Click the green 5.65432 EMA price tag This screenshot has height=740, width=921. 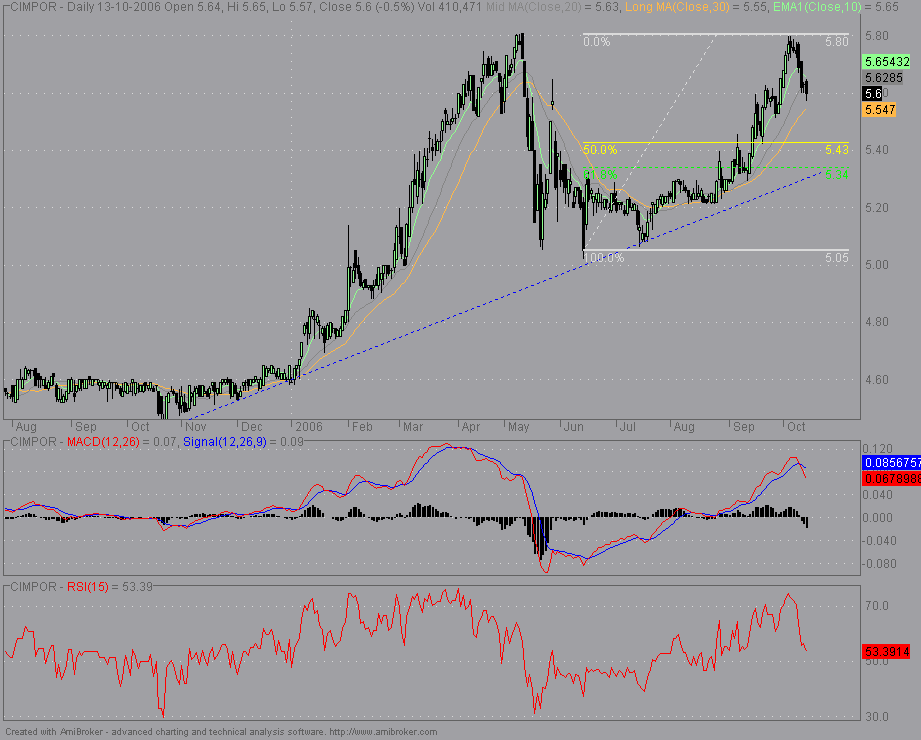887,62
